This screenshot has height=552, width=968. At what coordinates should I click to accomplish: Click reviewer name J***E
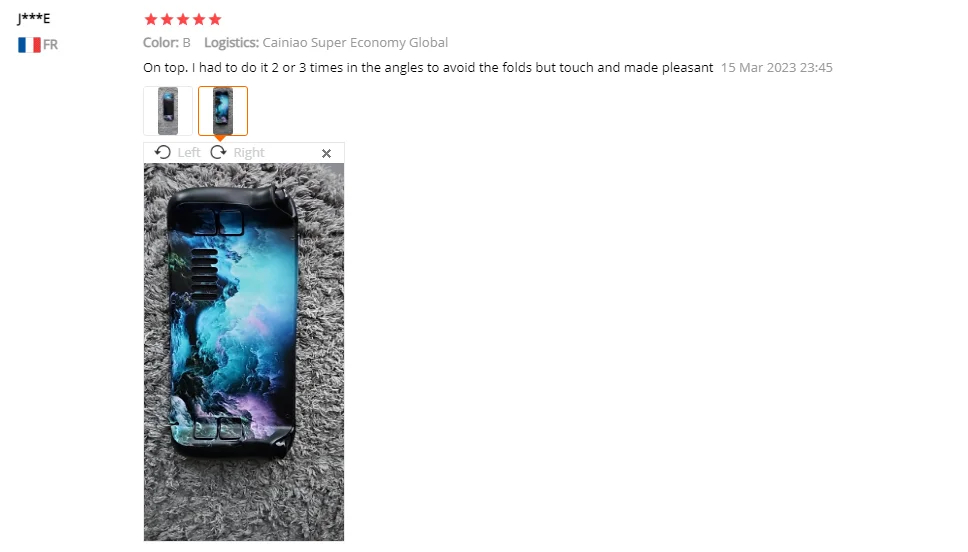pyautogui.click(x=34, y=18)
